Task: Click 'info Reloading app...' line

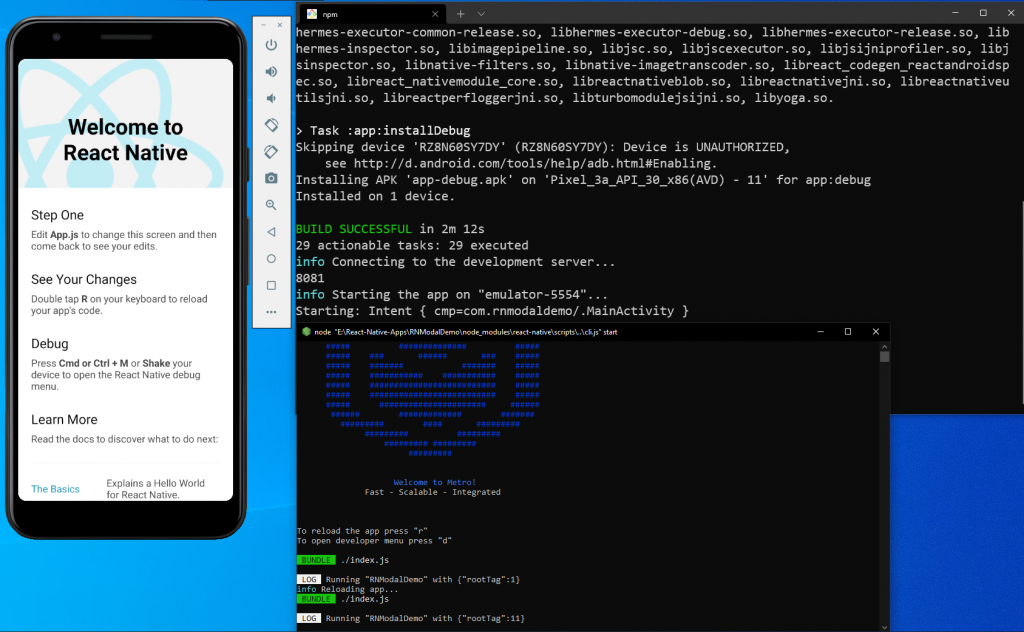Action: [347, 589]
